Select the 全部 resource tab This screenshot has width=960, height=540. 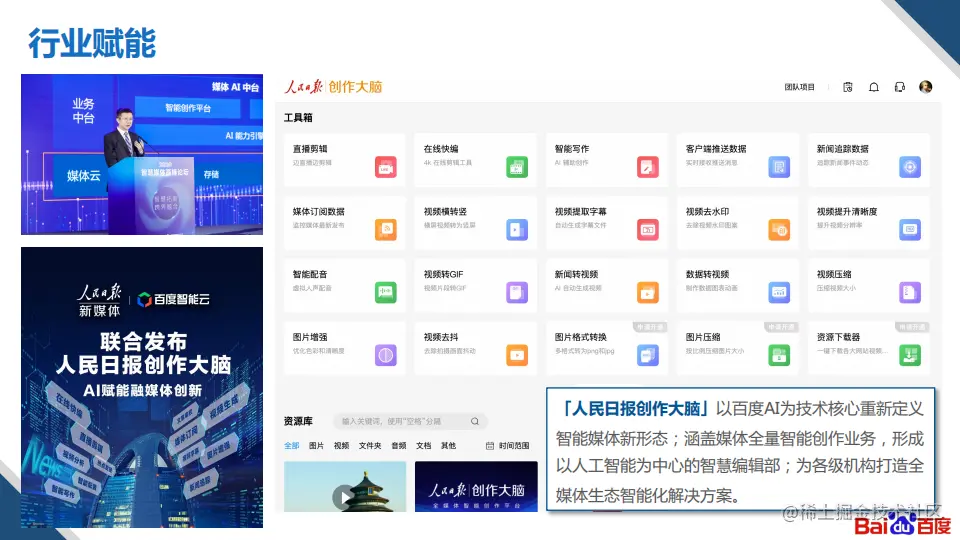click(x=291, y=446)
